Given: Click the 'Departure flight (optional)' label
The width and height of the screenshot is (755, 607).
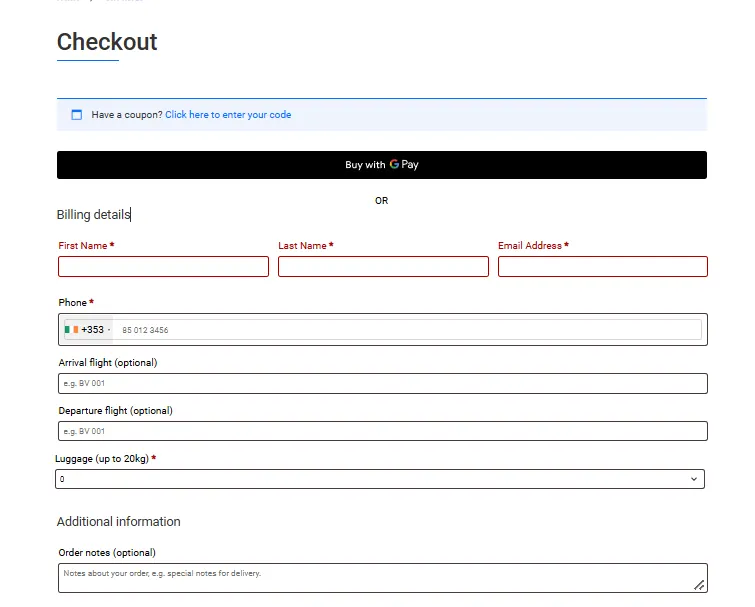Looking at the screenshot, I should click(116, 411).
